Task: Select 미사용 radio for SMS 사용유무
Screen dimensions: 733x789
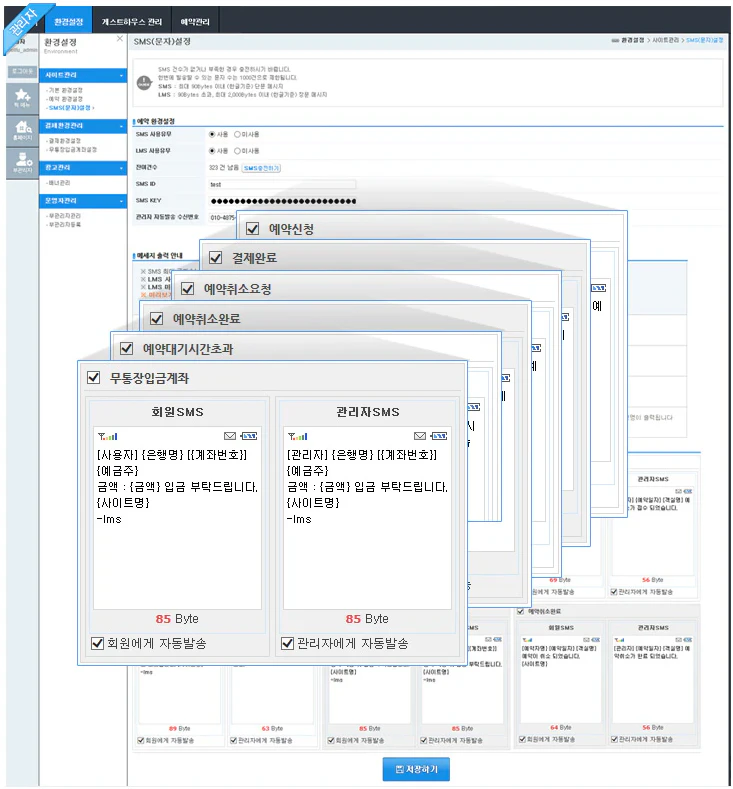Action: click(237, 134)
